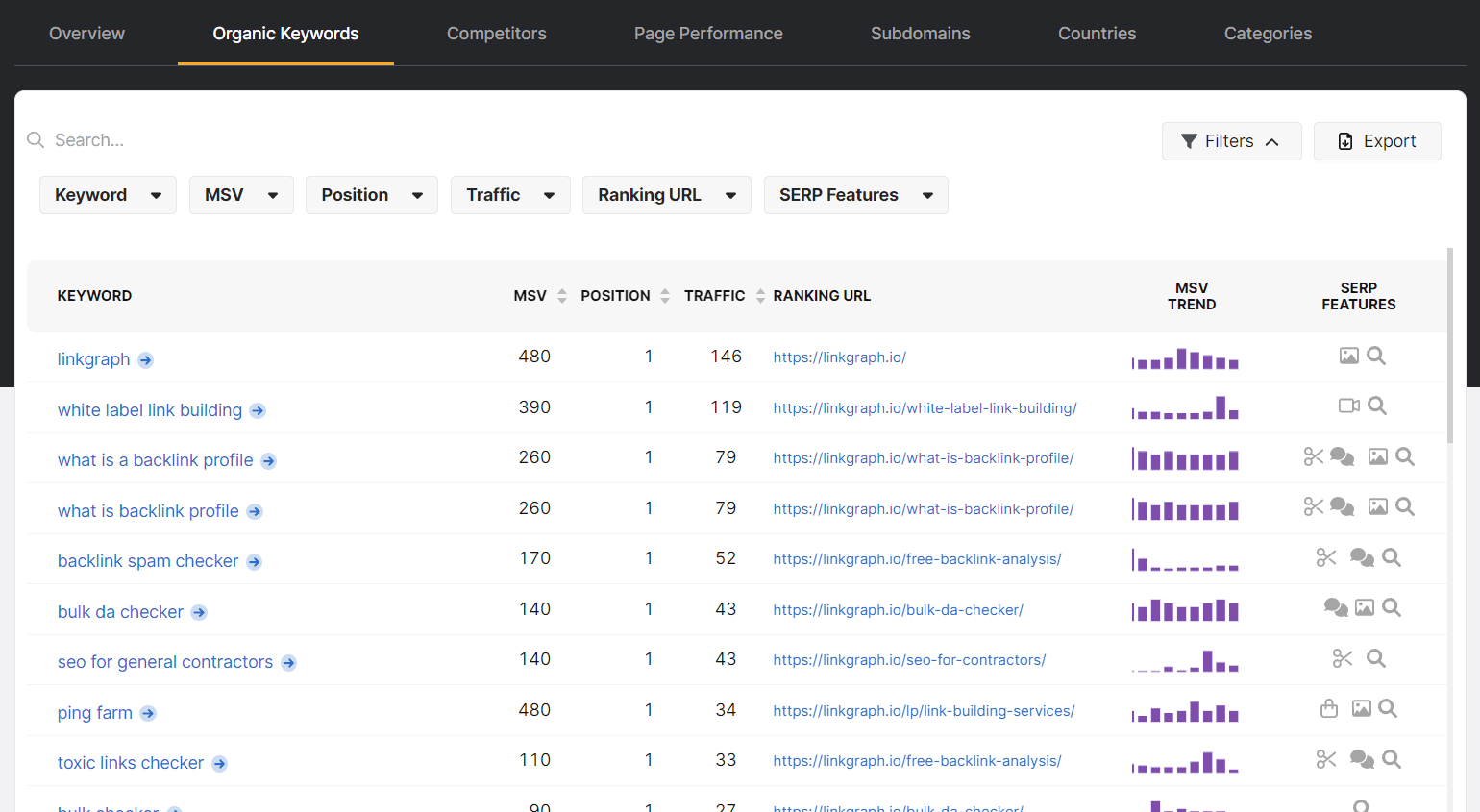1480x812 pixels.
Task: Click chat bubbles icon in bulk da checker row
Action: pyautogui.click(x=1336, y=607)
